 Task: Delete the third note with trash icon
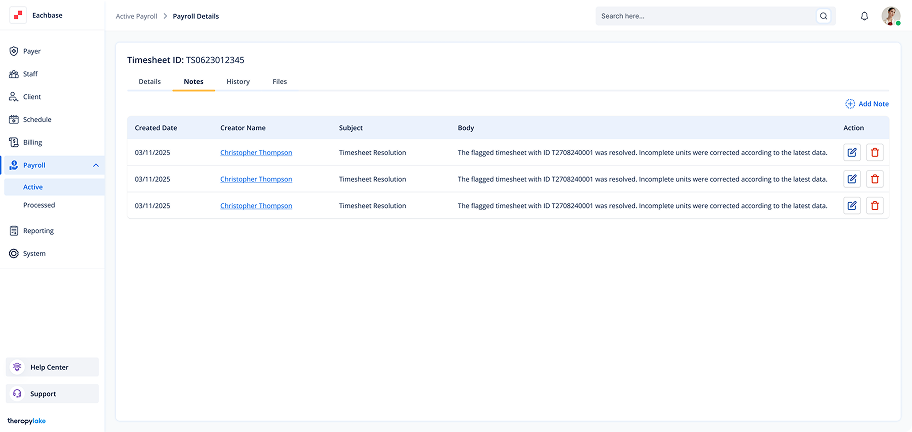click(875, 205)
